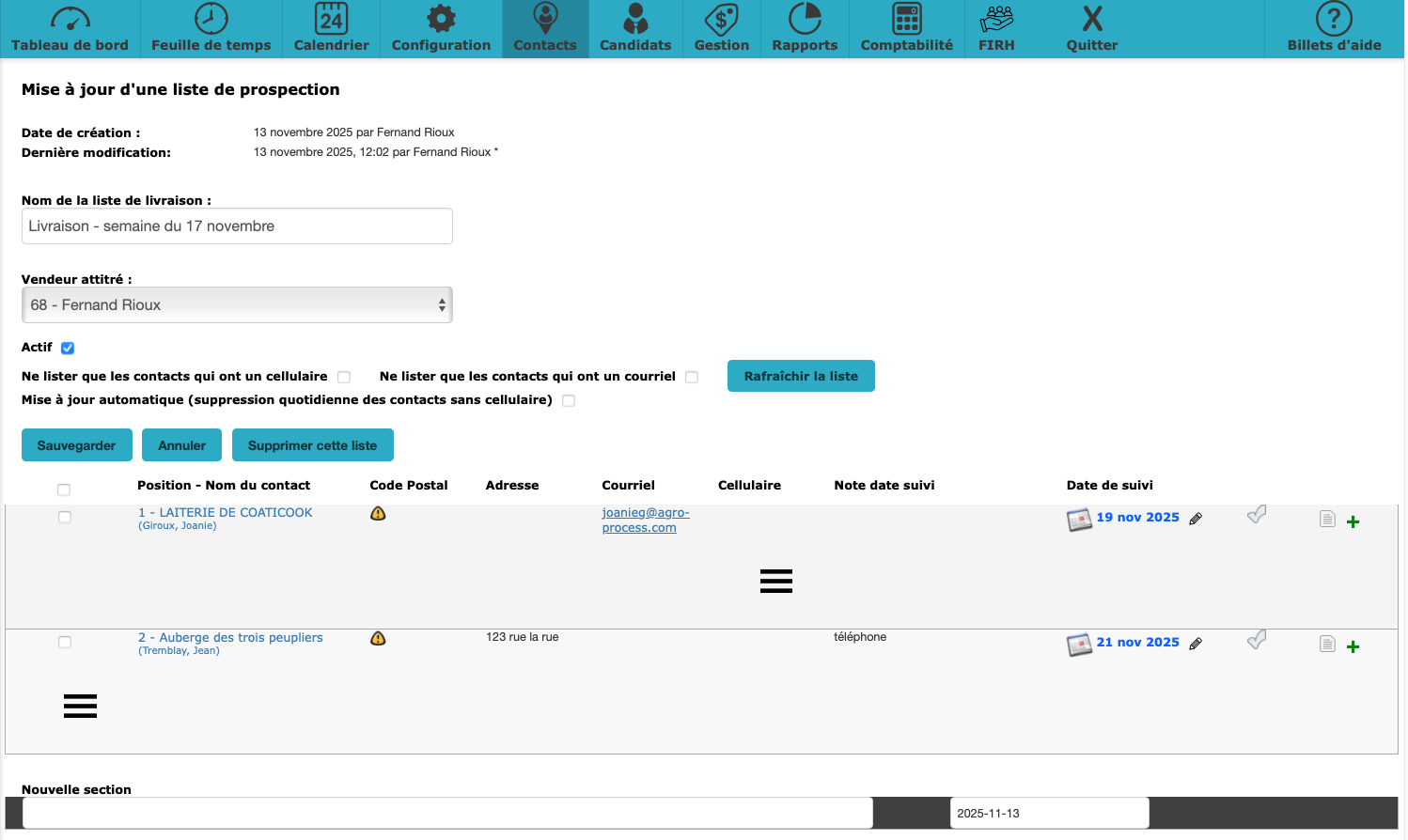Image resolution: width=1408 pixels, height=840 pixels.
Task: Open the Rapports menu
Action: tap(804, 28)
